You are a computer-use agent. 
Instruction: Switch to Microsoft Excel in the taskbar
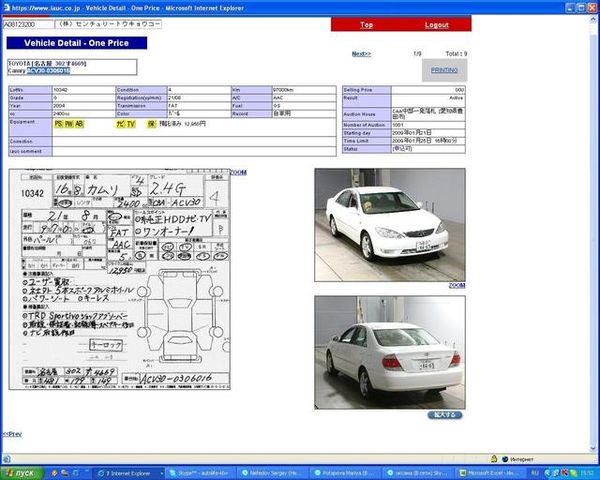pos(490,473)
